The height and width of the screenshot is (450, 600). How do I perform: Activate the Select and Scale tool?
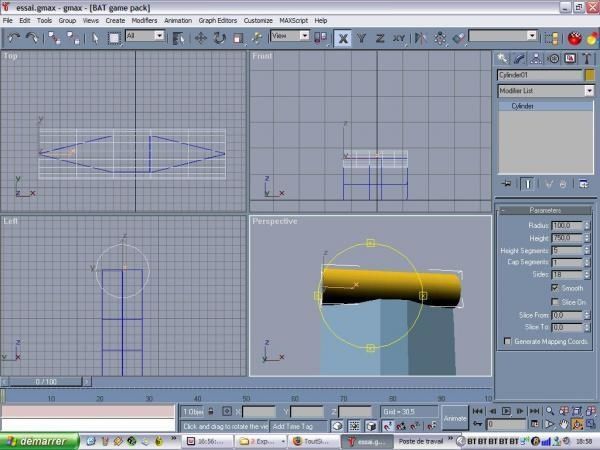click(x=238, y=38)
